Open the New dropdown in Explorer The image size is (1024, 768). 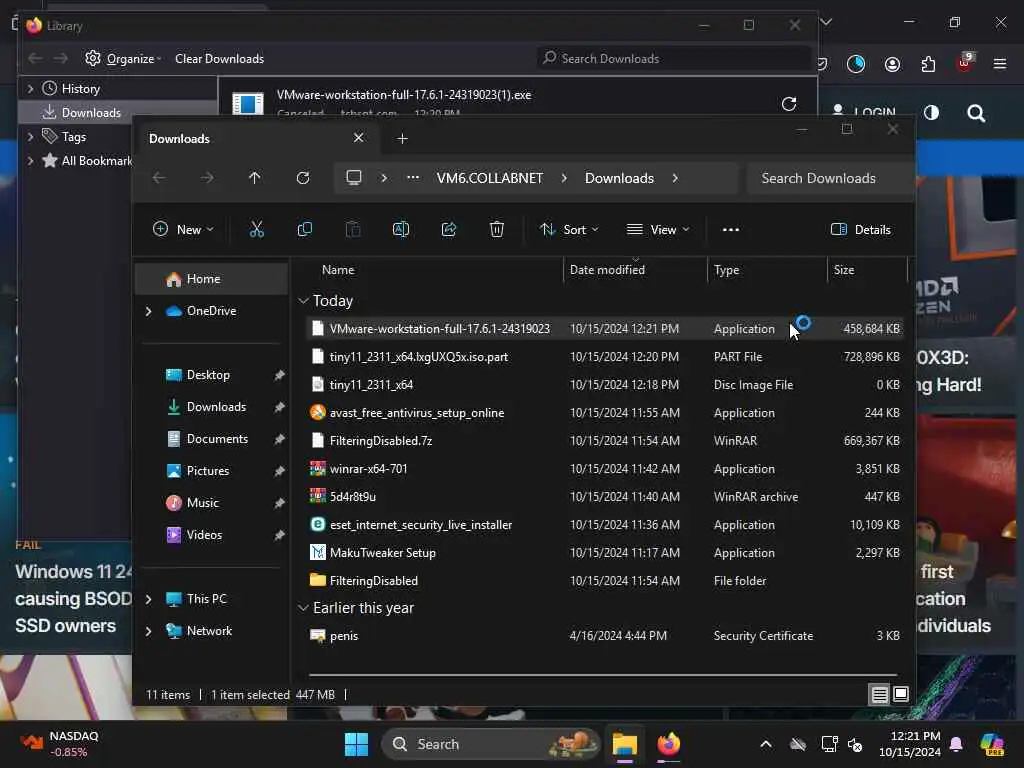183,229
